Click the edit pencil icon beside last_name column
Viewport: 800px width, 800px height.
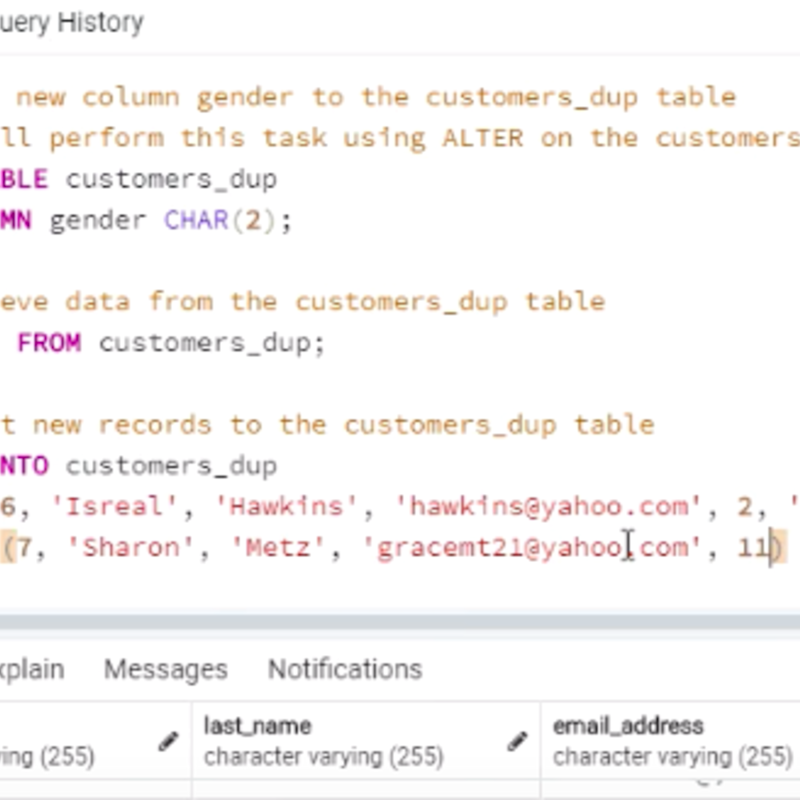pos(517,741)
